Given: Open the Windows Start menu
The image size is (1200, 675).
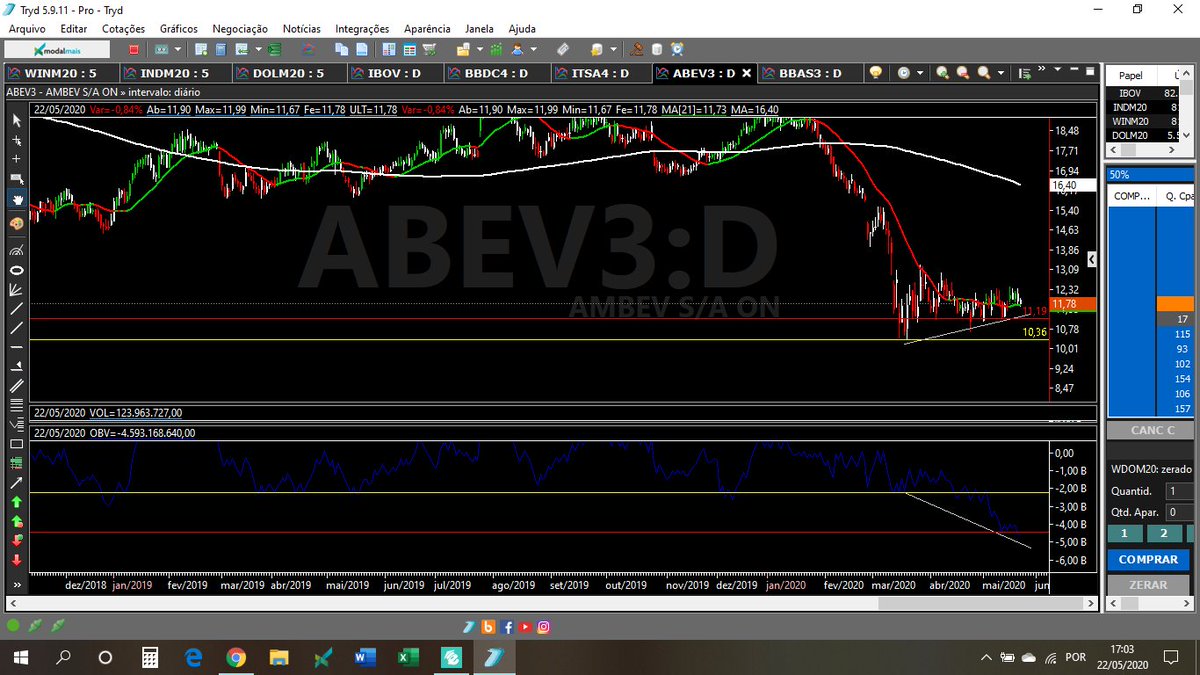Looking at the screenshot, I should click(x=20, y=657).
